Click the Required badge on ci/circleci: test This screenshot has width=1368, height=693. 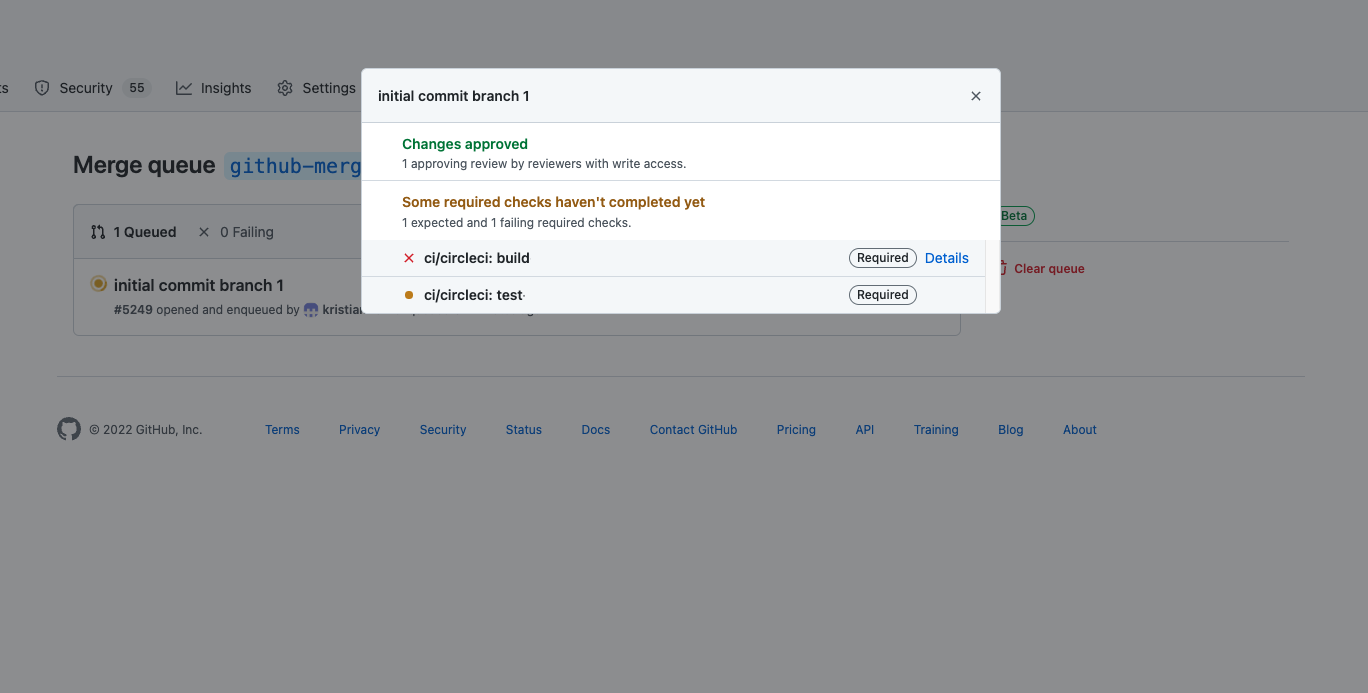coord(882,294)
